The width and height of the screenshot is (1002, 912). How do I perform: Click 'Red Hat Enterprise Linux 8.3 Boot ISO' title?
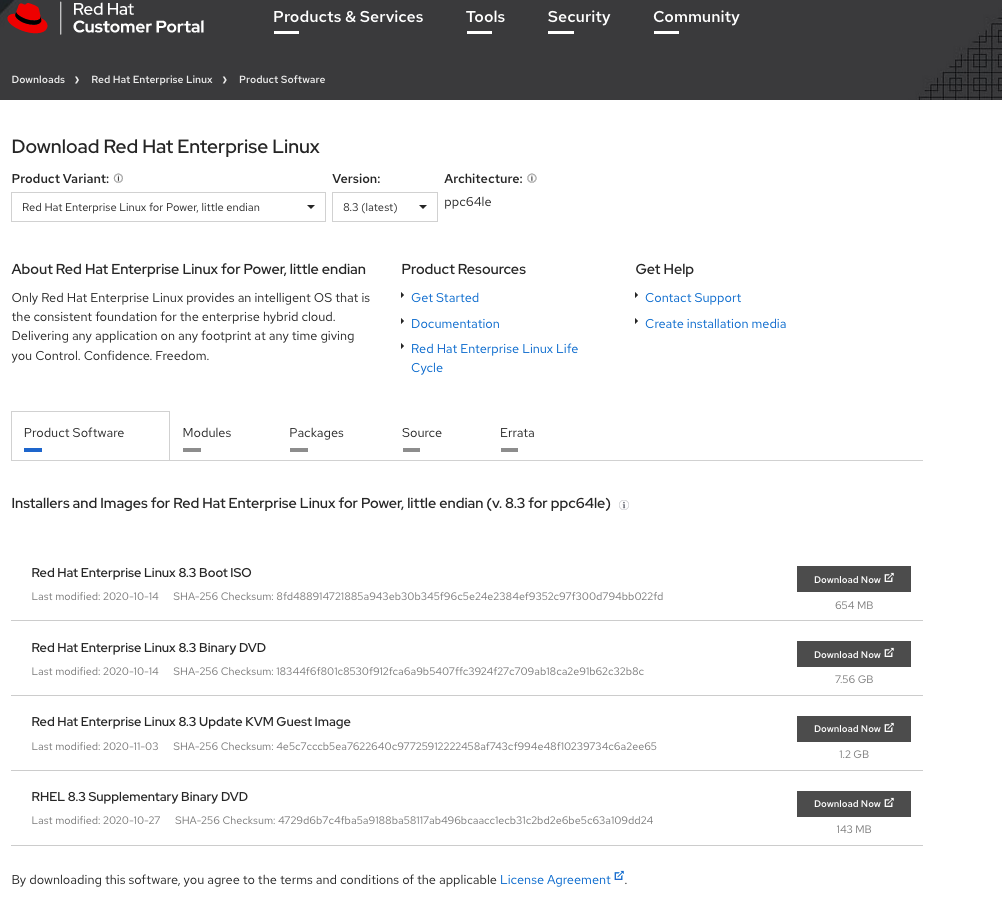[141, 573]
